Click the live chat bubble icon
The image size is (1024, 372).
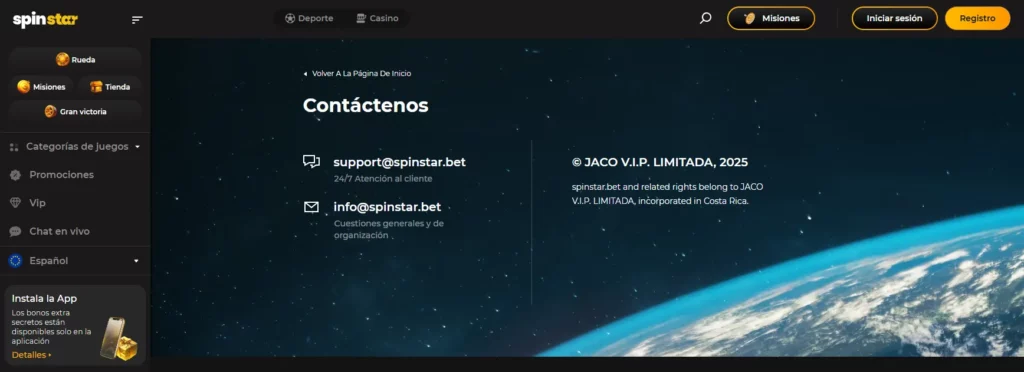point(15,232)
